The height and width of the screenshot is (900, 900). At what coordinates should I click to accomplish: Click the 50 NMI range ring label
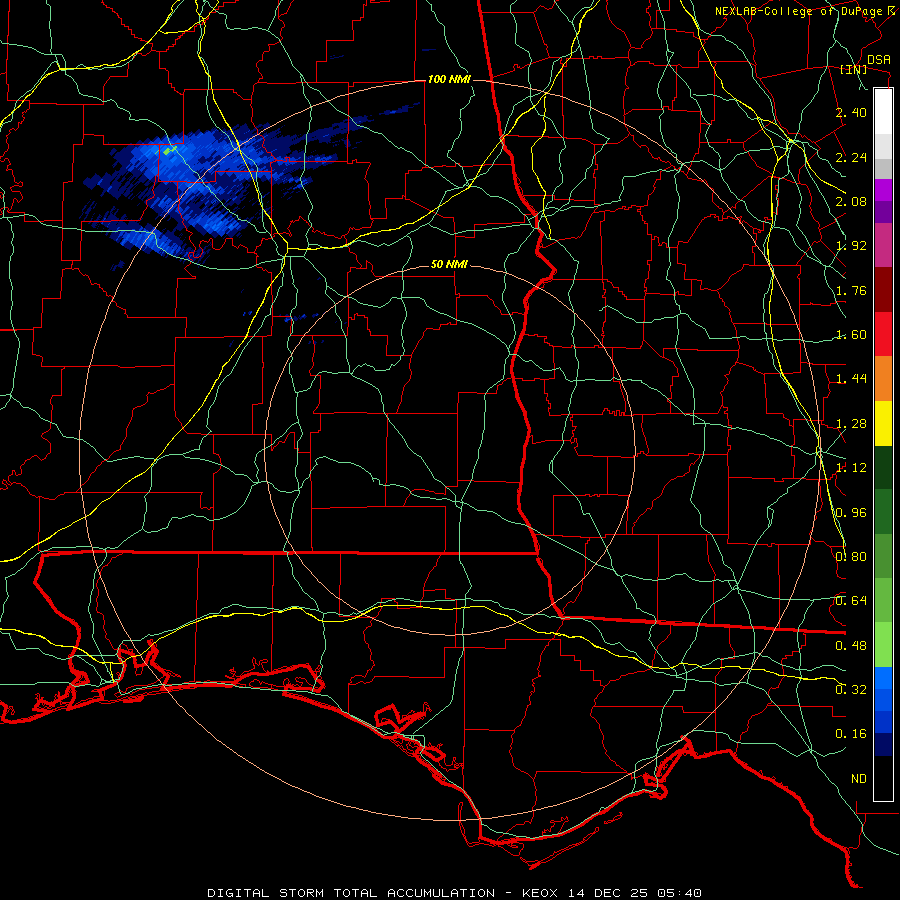(x=449, y=265)
